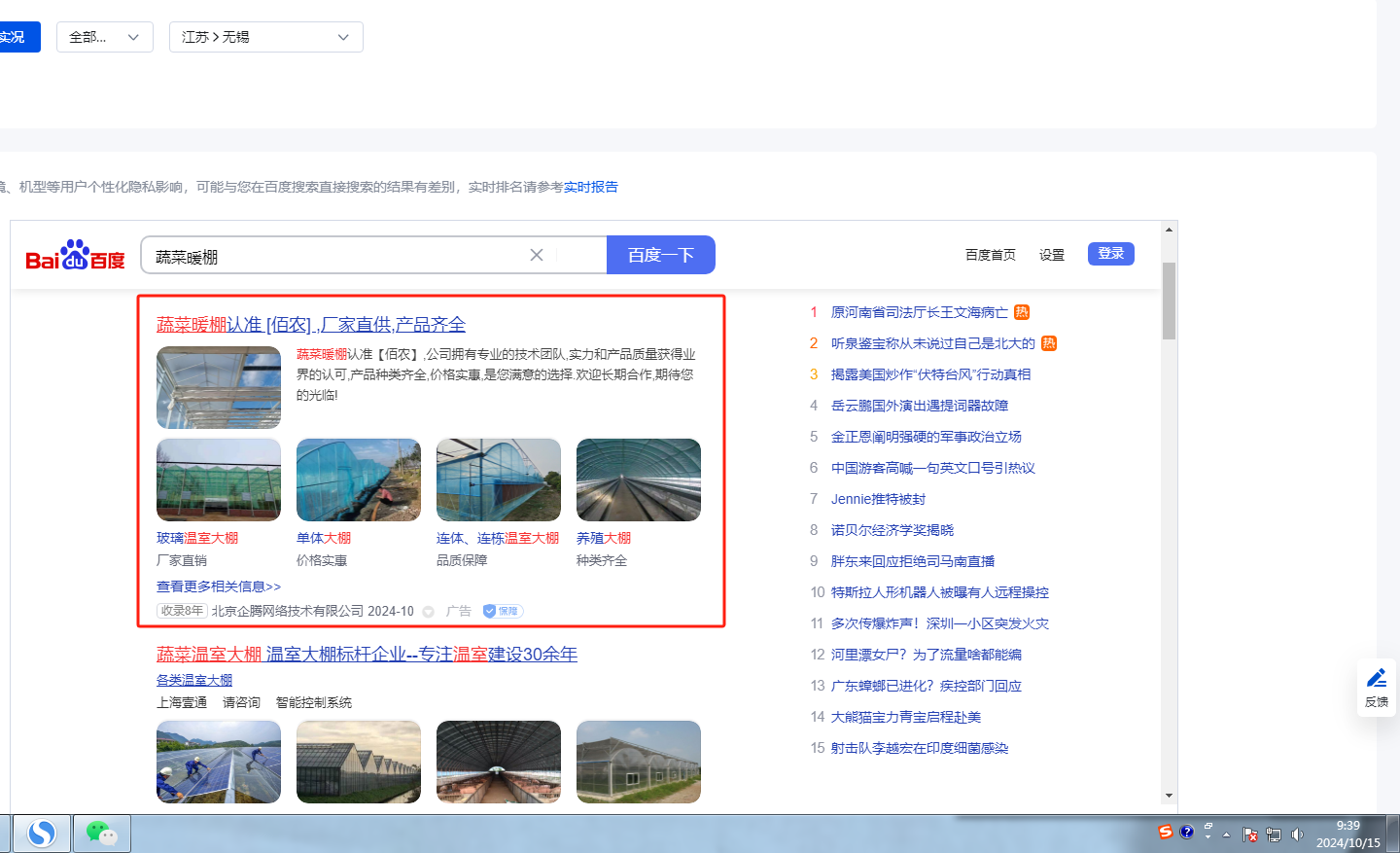Open hot search 揭露美国炒作"伏特台风"行动真相

[931, 374]
